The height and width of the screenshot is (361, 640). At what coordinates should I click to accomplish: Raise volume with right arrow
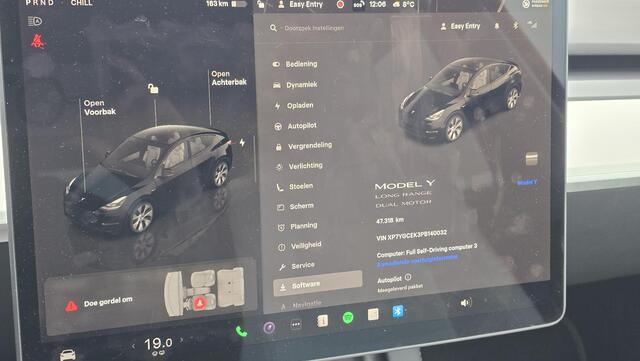tap(485, 301)
